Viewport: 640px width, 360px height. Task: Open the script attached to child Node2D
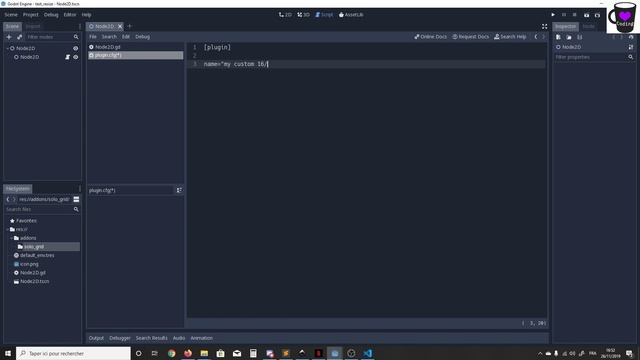(x=67, y=57)
